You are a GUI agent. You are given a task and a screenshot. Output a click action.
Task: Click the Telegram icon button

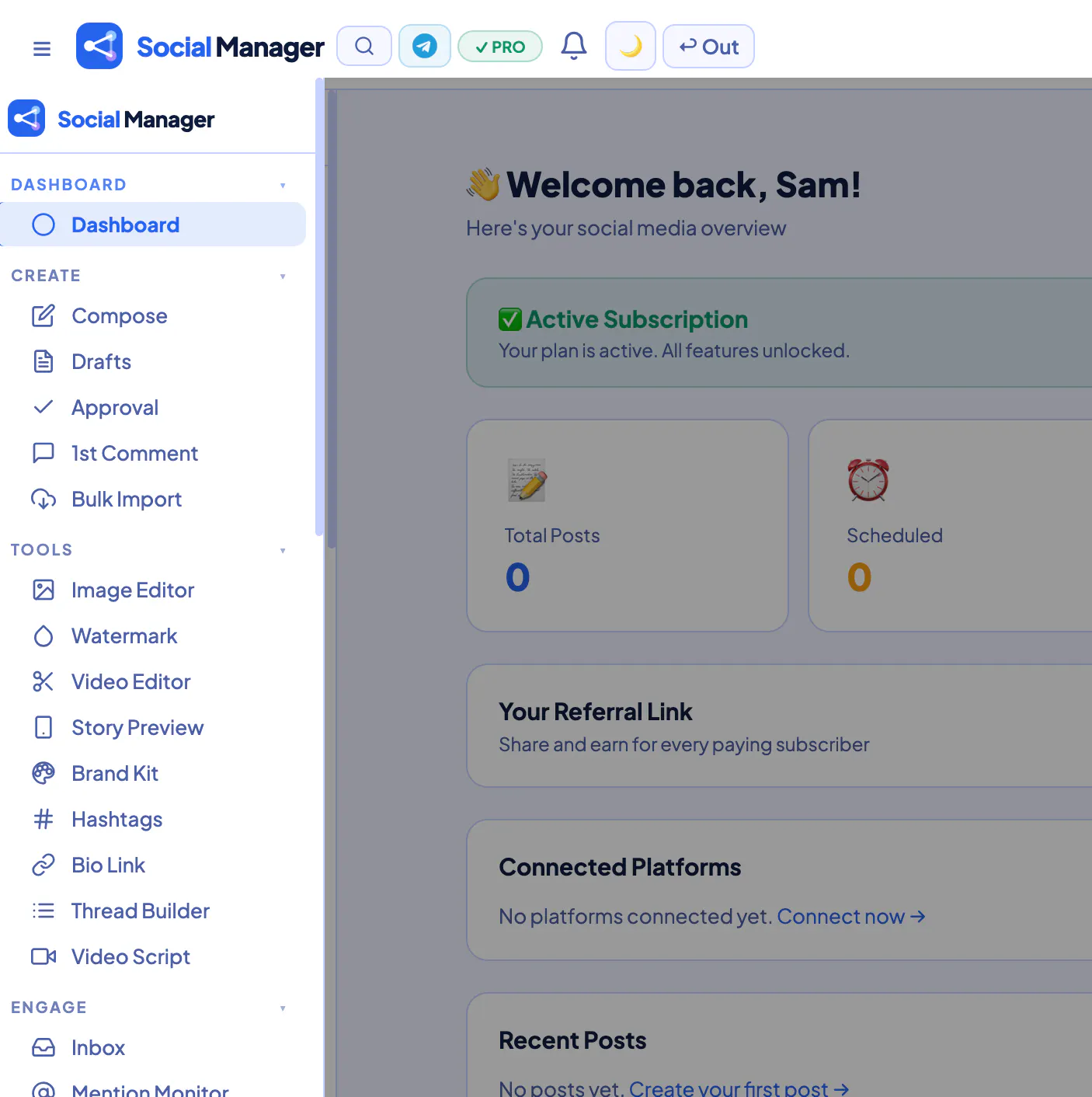click(425, 46)
